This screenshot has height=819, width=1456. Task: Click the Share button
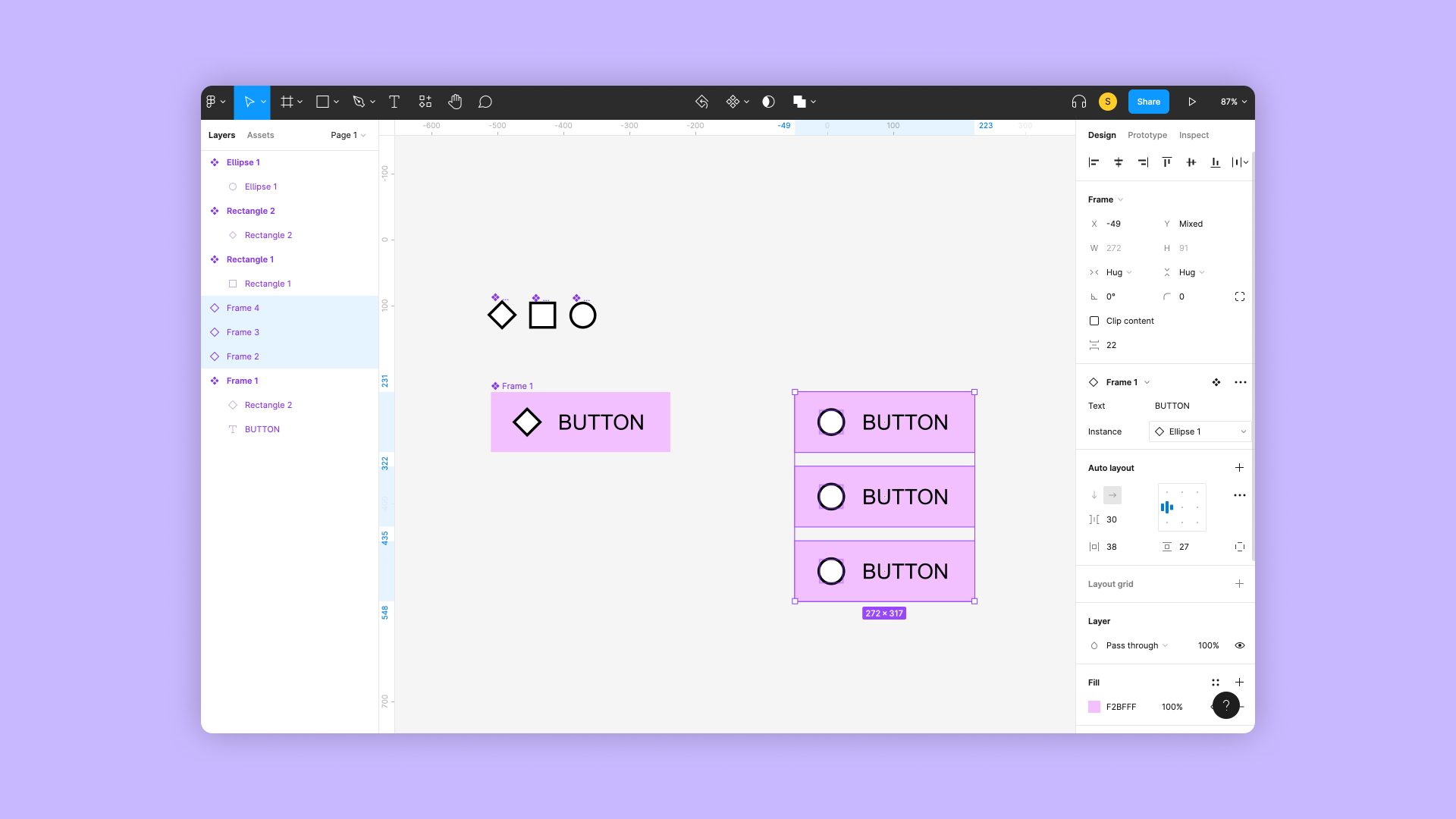(1148, 102)
